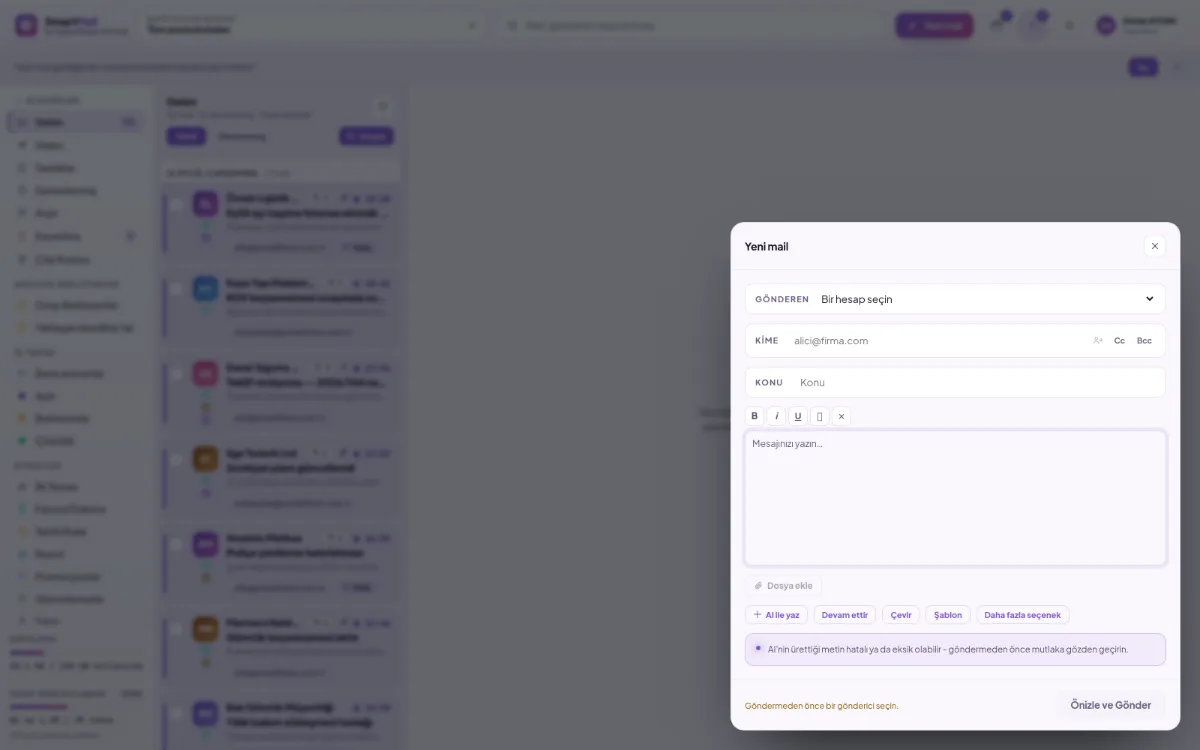1200x750 pixels.
Task: Click inside the Mesajınızı yazın message area
Action: [x=955, y=498]
